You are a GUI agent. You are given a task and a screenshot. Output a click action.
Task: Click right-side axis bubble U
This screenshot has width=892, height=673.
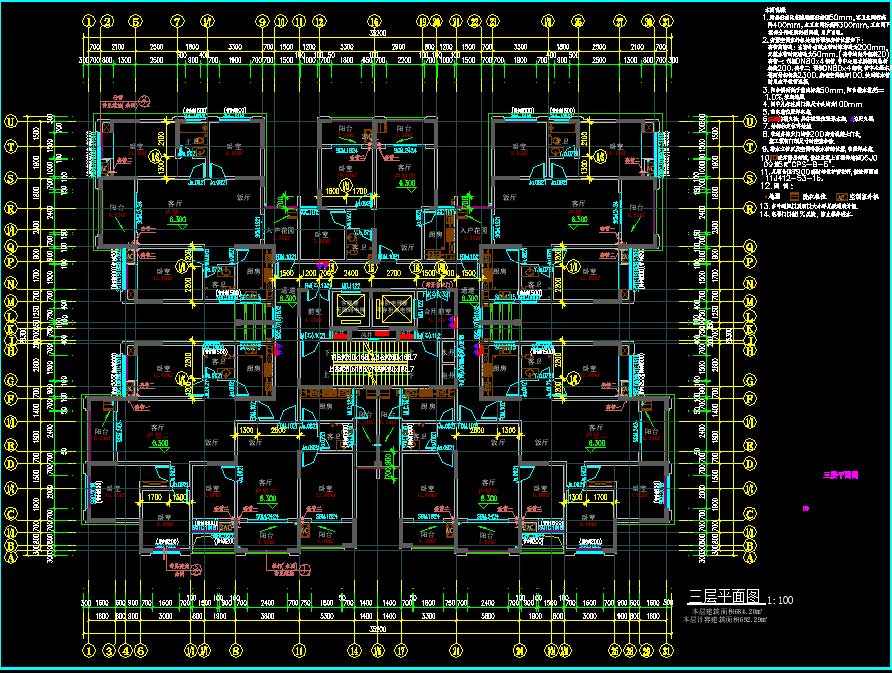750,121
